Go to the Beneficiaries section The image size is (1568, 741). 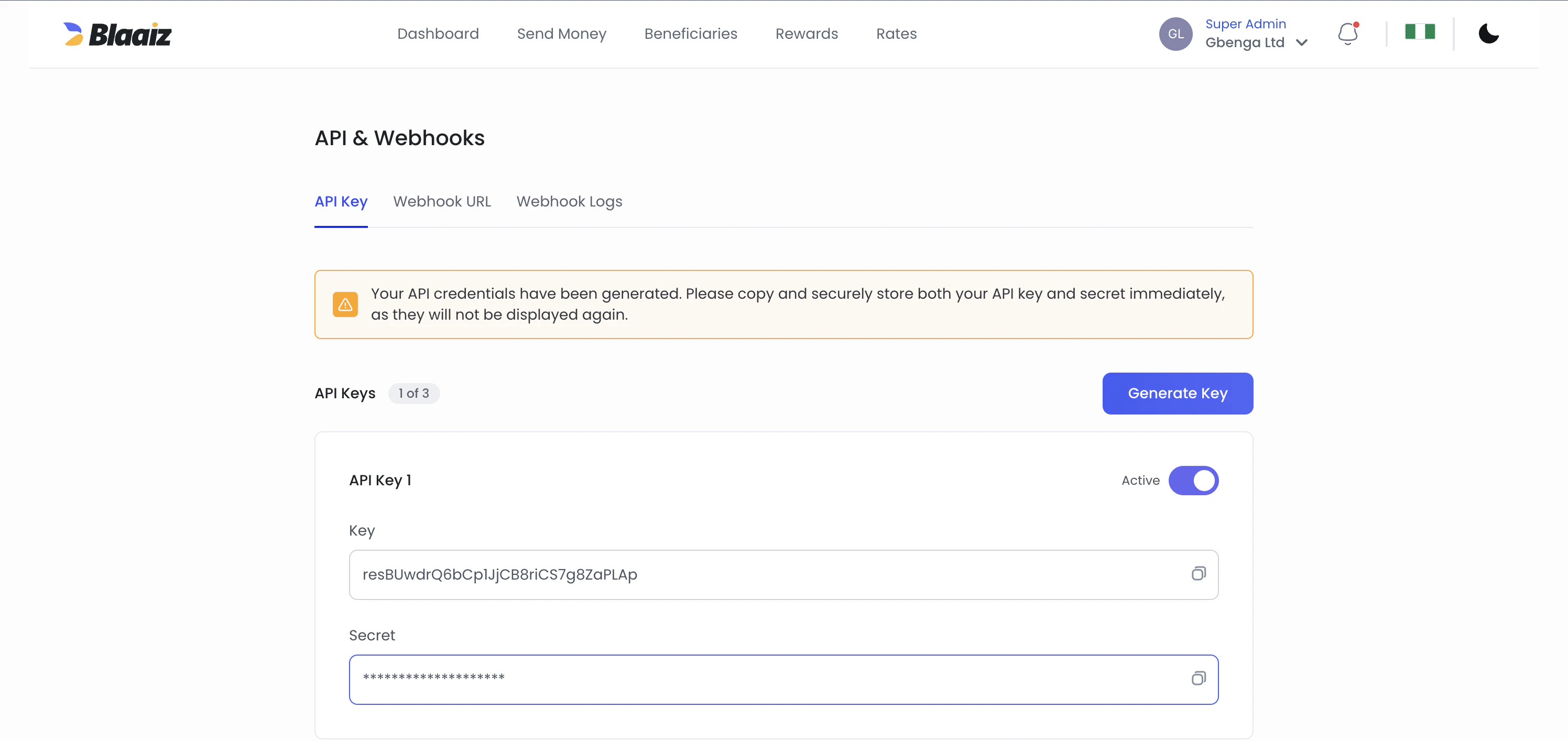pyautogui.click(x=690, y=34)
